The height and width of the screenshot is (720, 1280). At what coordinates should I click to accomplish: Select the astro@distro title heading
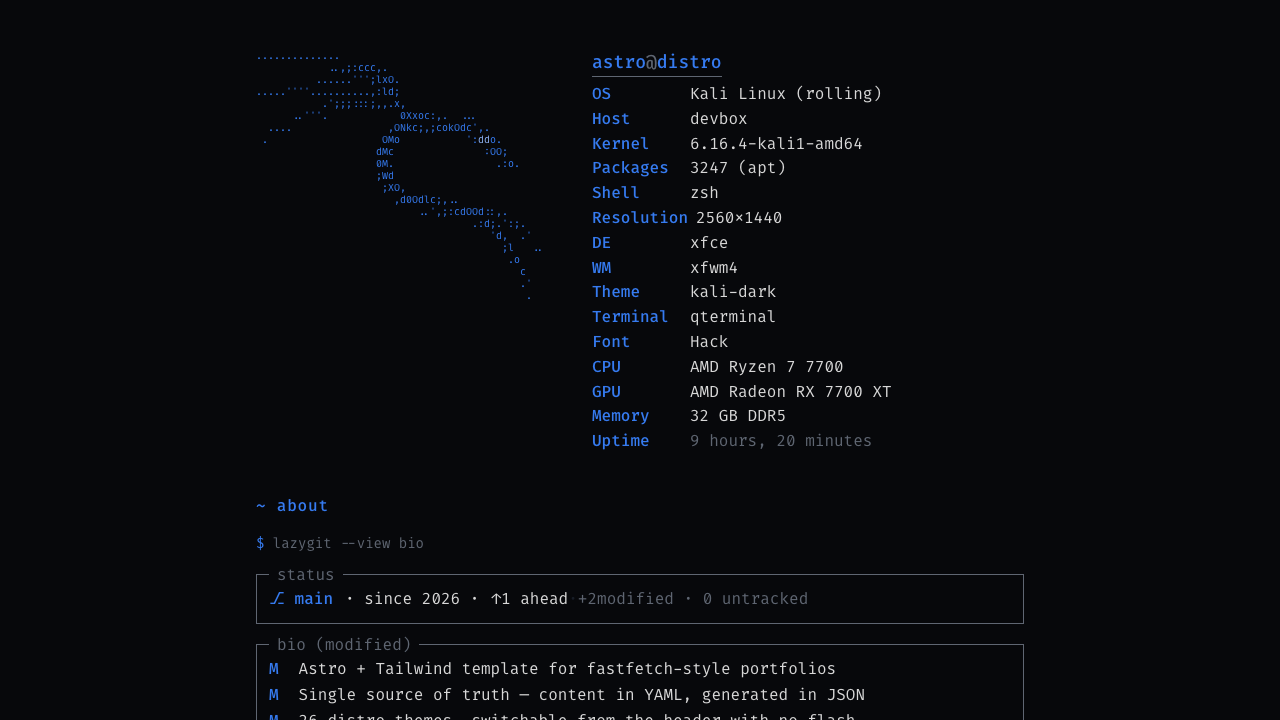coord(657,62)
